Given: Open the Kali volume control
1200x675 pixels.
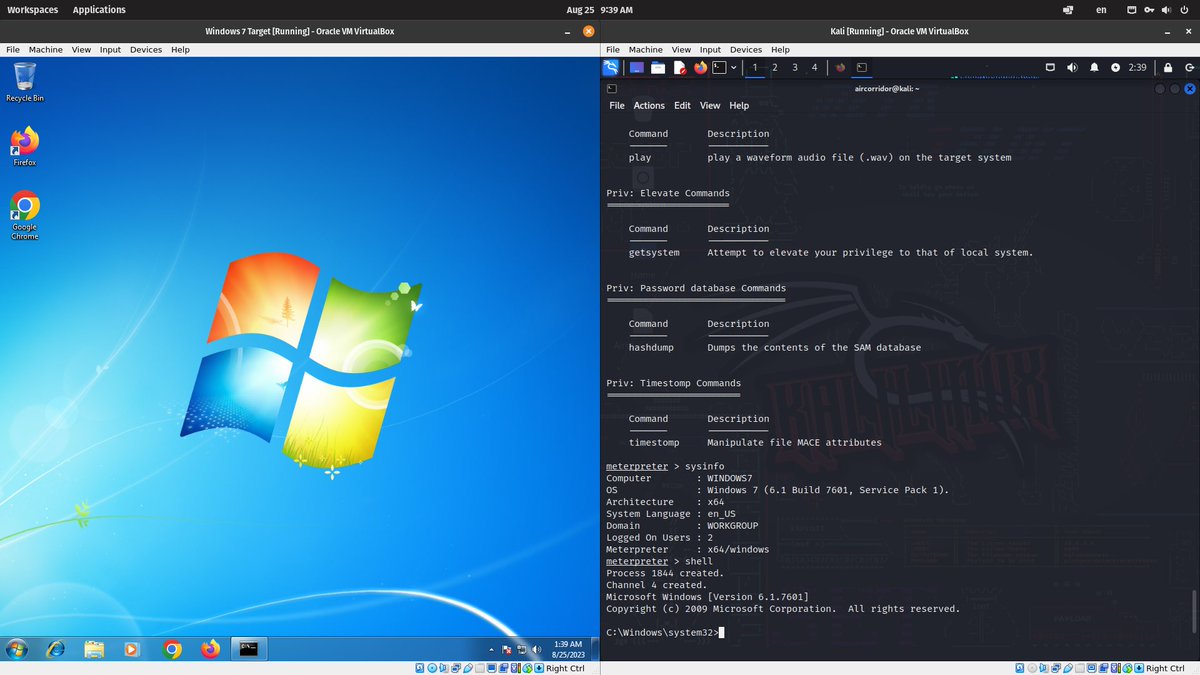Looking at the screenshot, I should 1072,67.
